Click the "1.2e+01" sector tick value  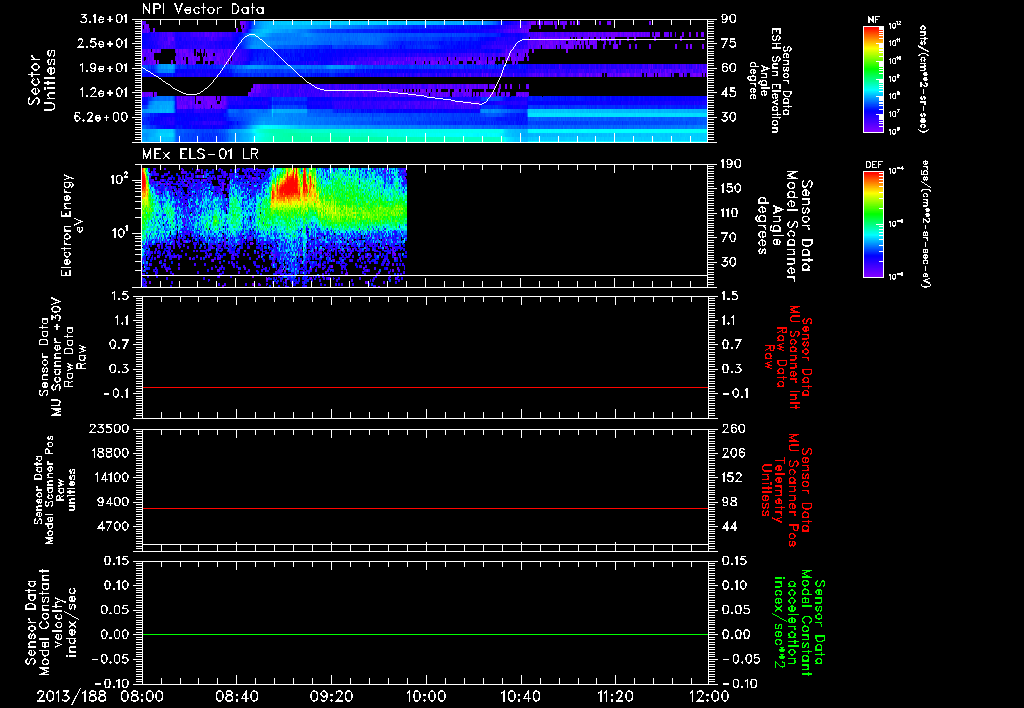click(104, 93)
